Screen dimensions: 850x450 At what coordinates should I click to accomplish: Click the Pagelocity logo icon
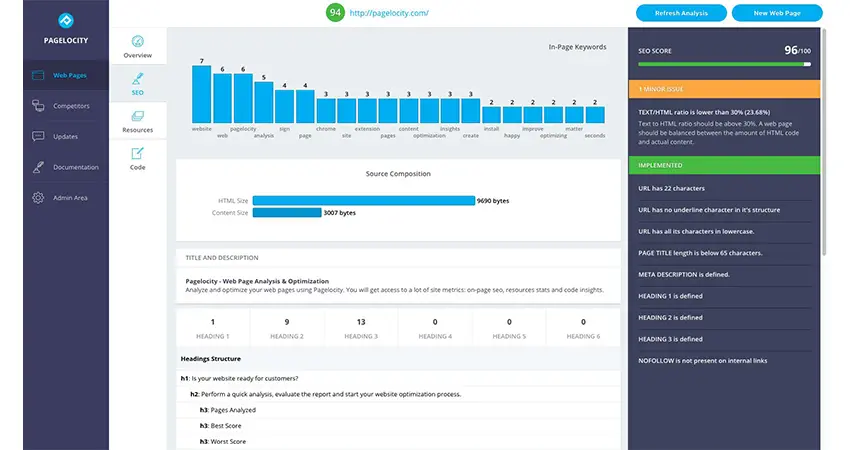click(x=66, y=21)
